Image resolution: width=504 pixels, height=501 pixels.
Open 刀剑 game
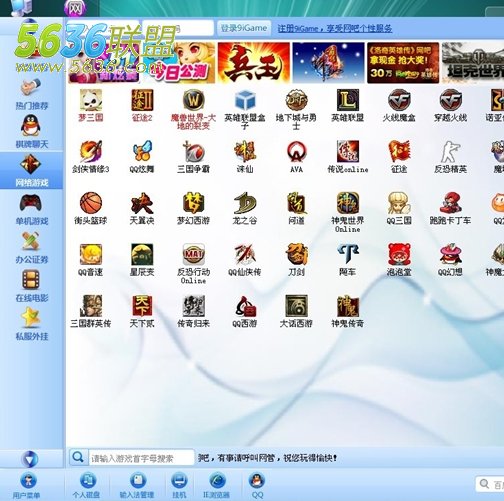pos(296,260)
